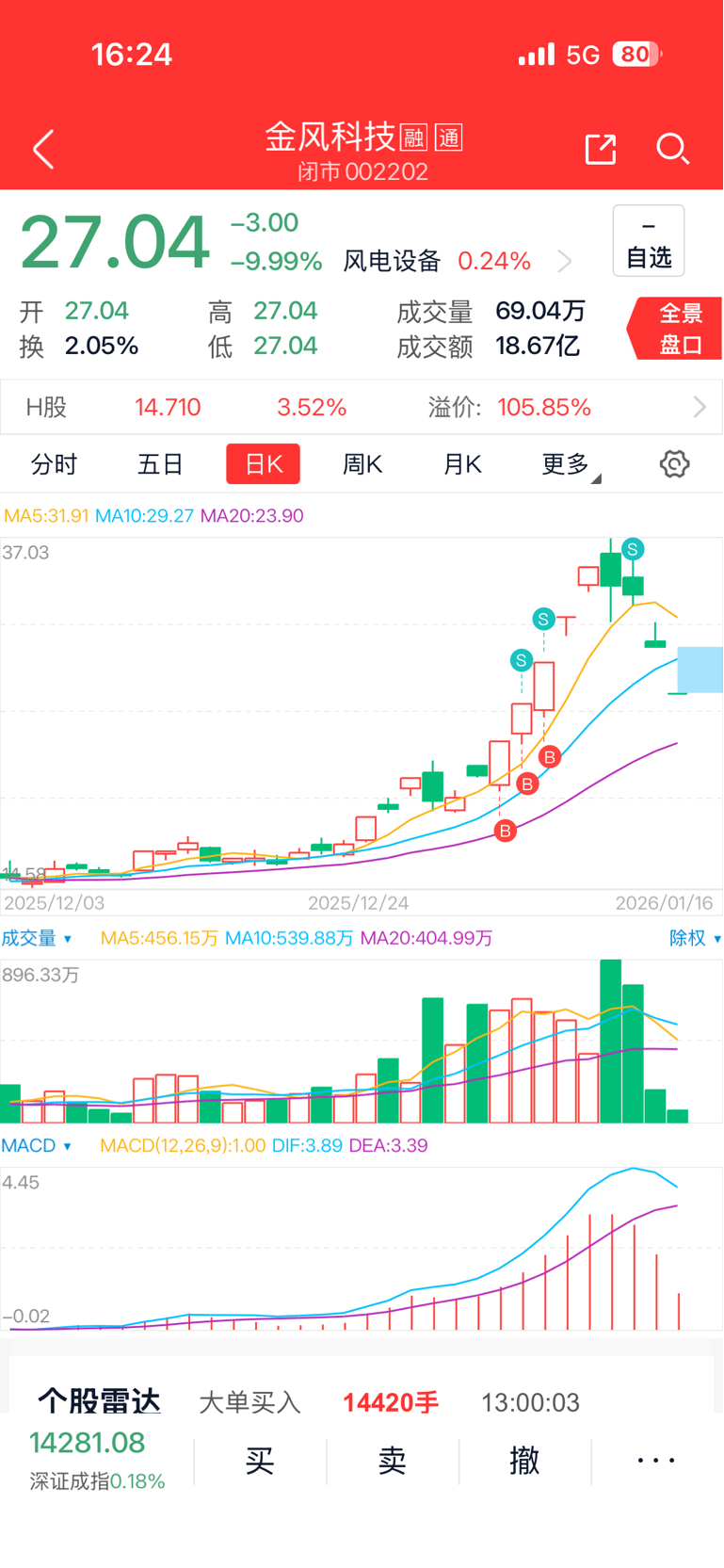This screenshot has width=724, height=1568.
Task: Open more options three dots
Action: click(656, 1461)
